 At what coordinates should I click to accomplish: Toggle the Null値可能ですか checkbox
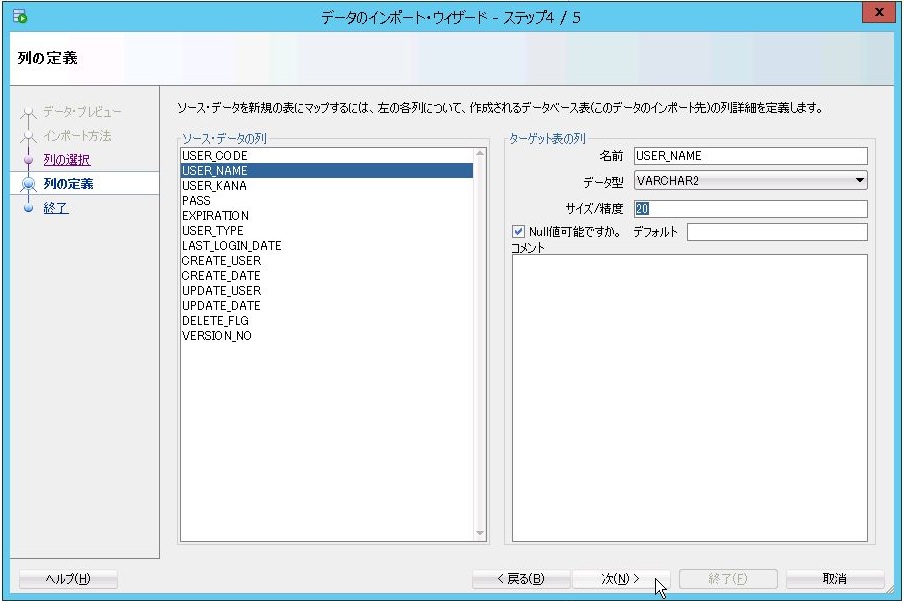click(518, 232)
